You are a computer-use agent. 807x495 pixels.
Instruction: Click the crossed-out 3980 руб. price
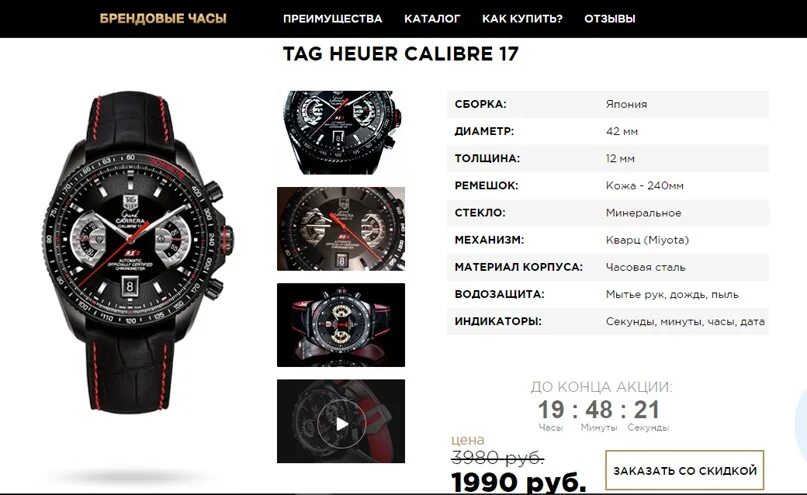[x=497, y=457]
